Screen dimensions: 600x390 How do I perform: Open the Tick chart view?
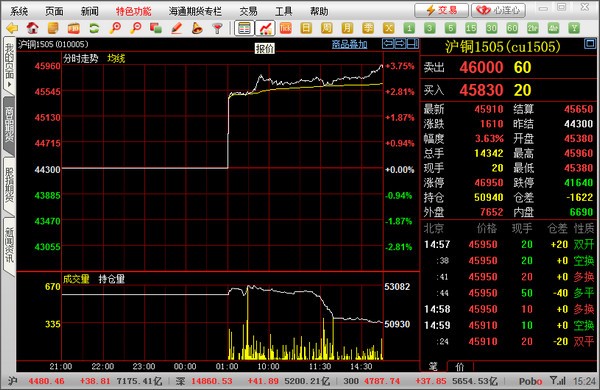285,28
